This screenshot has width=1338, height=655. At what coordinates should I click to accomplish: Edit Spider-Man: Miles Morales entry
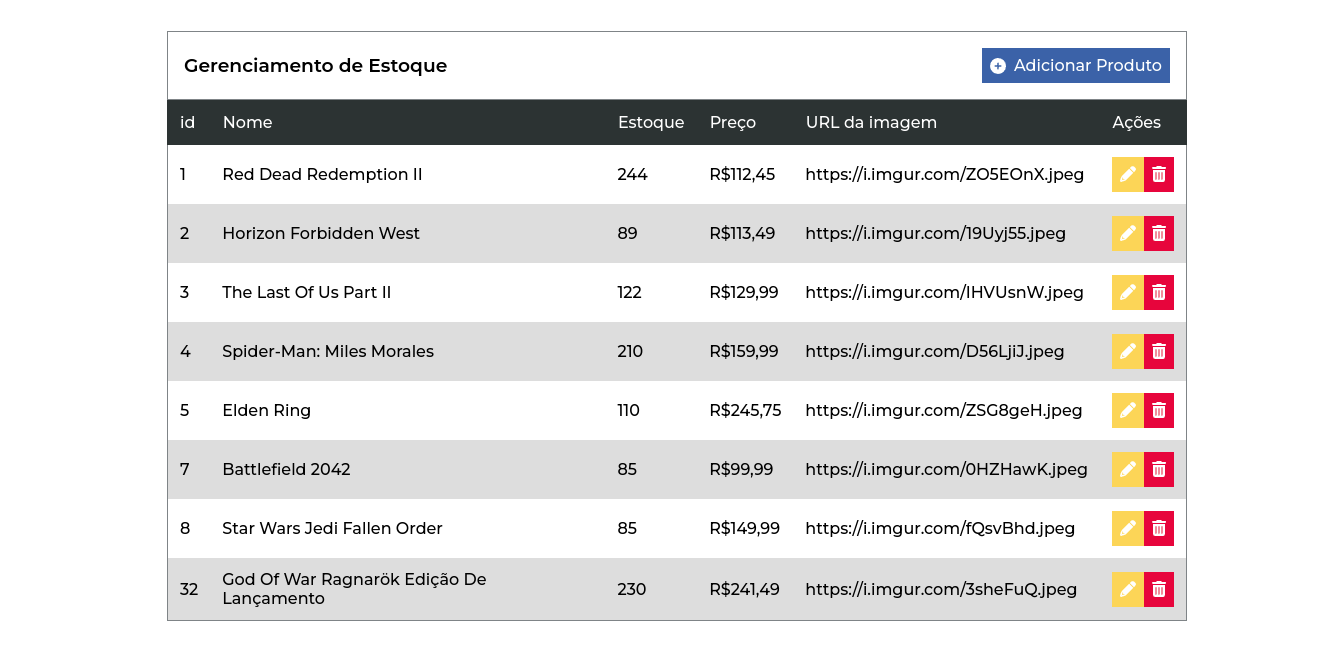tap(1127, 351)
